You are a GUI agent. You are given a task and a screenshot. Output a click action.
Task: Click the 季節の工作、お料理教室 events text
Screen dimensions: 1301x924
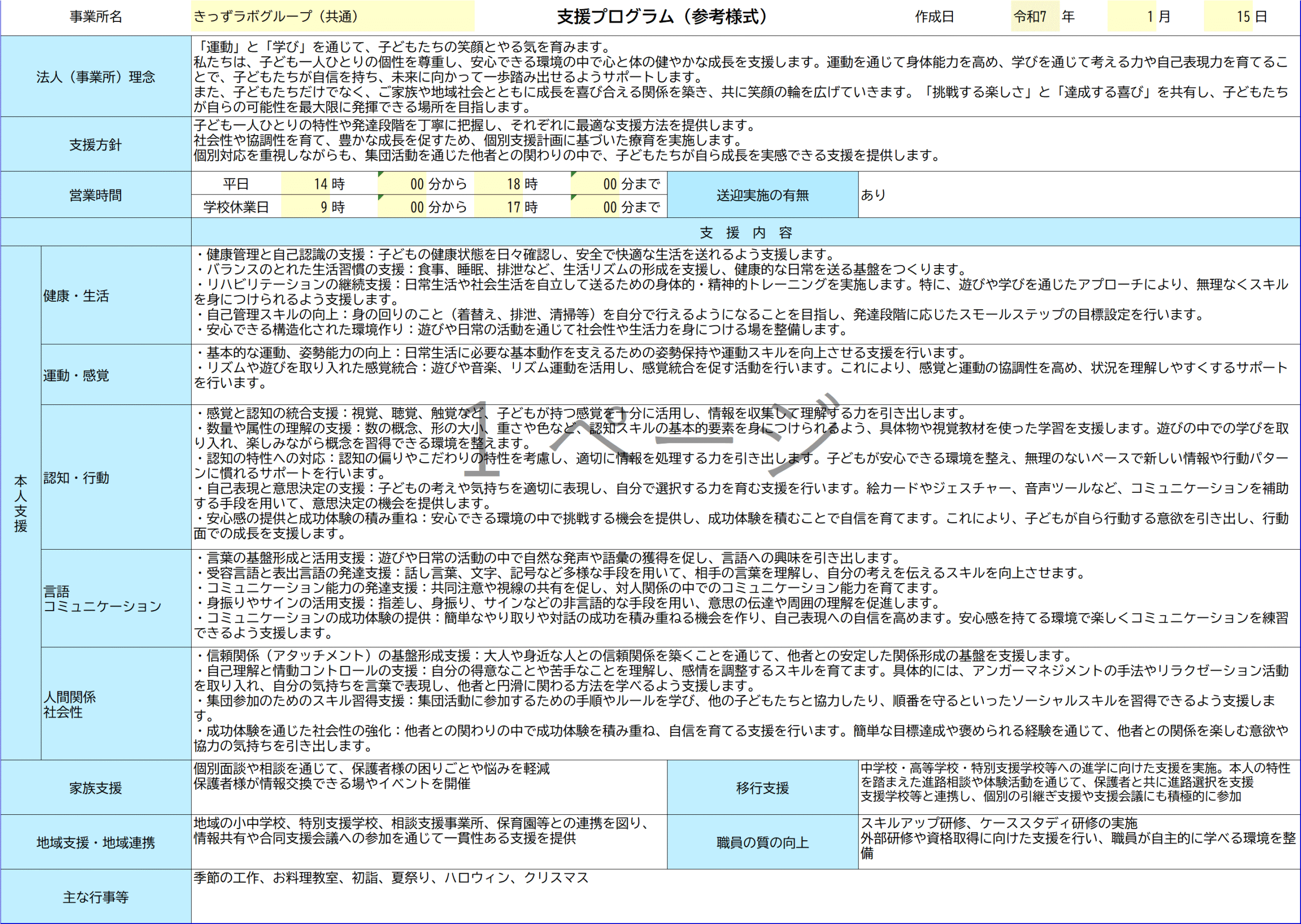tap(391, 878)
